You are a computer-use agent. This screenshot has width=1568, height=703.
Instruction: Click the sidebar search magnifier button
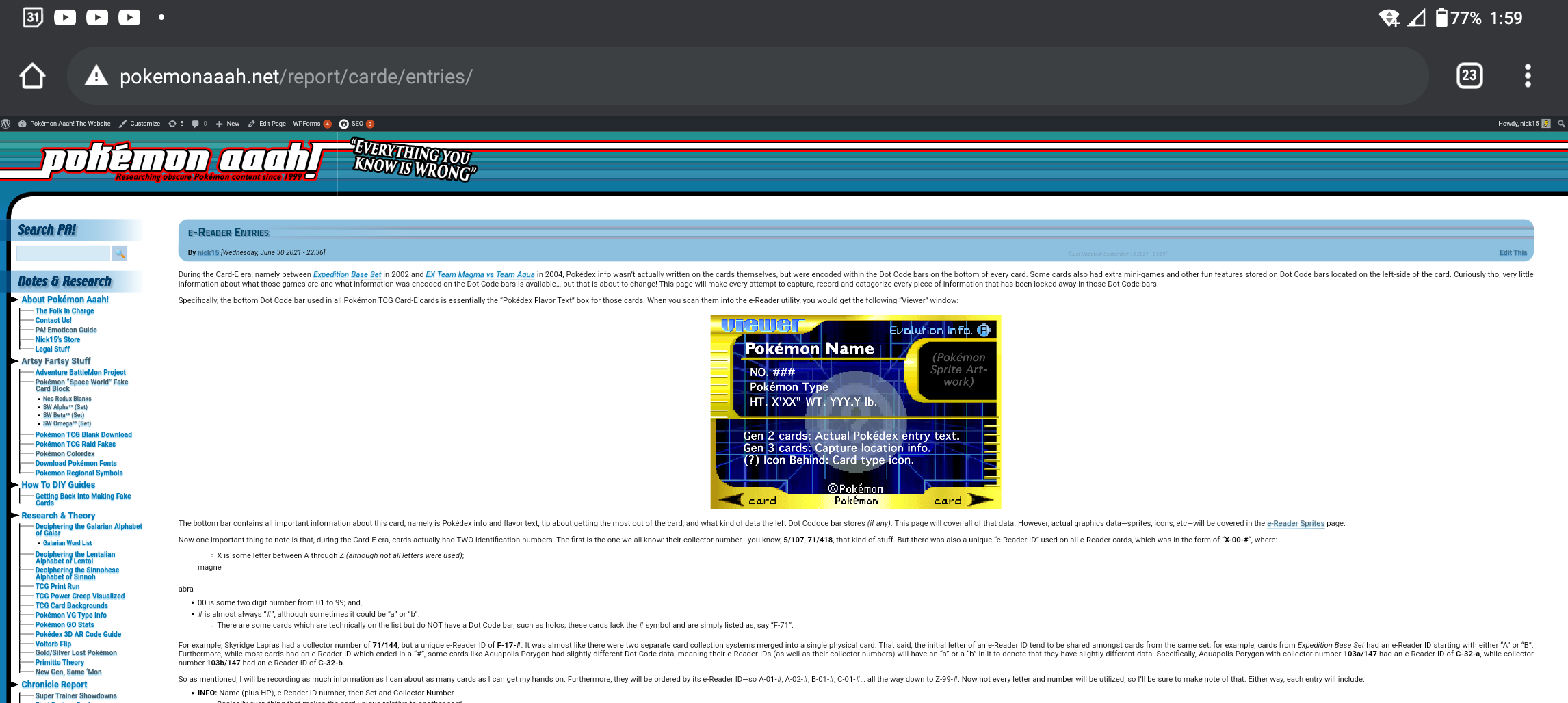(120, 254)
